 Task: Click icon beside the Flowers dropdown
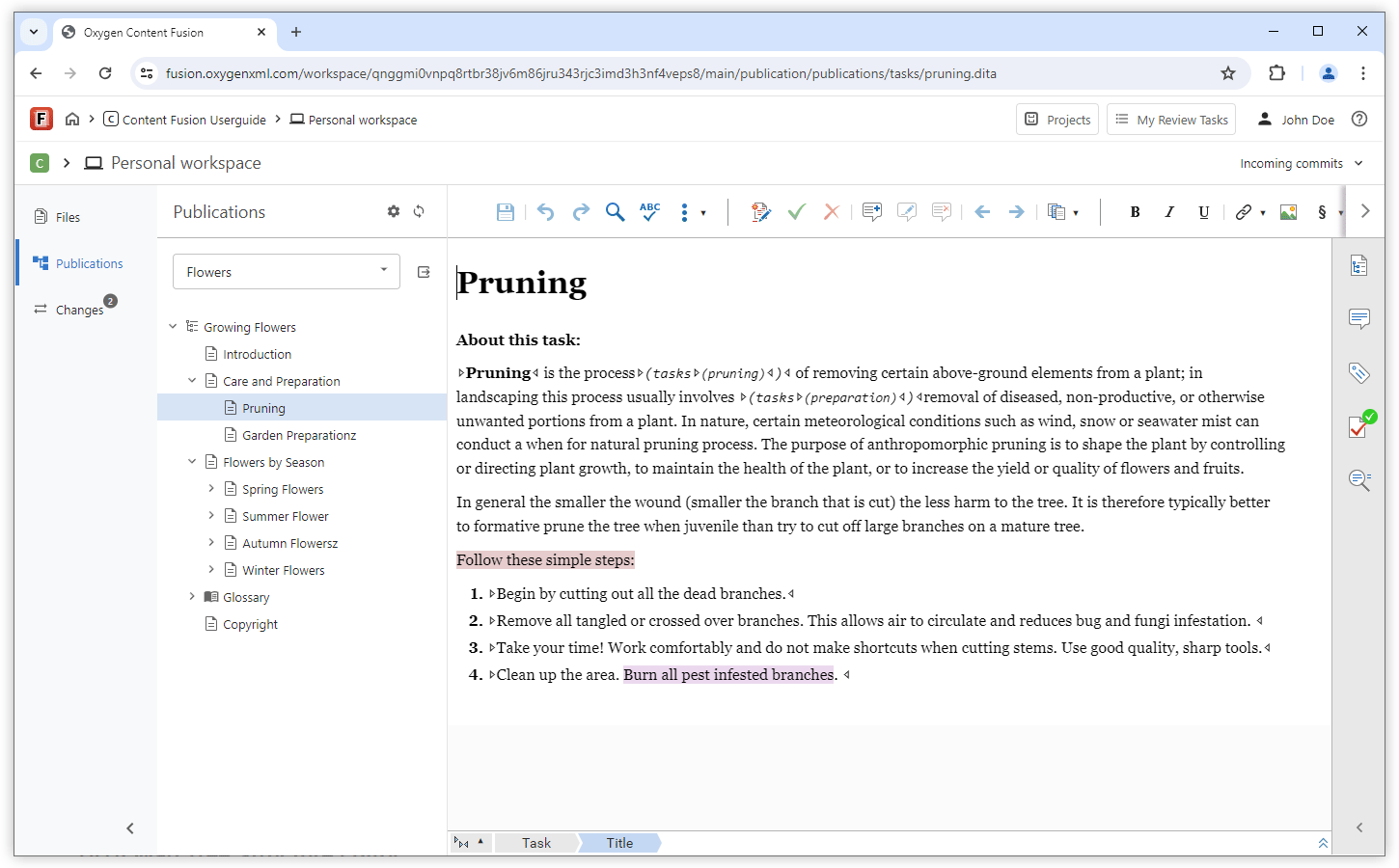pos(424,272)
